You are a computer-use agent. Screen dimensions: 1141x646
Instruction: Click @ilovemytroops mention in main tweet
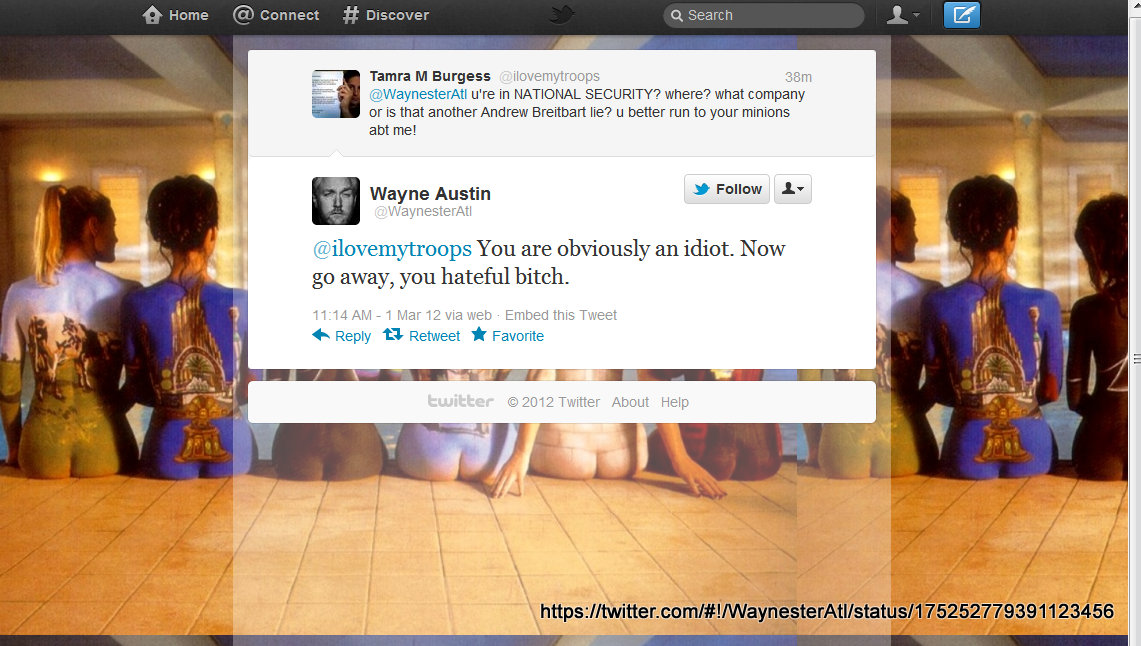[392, 249]
